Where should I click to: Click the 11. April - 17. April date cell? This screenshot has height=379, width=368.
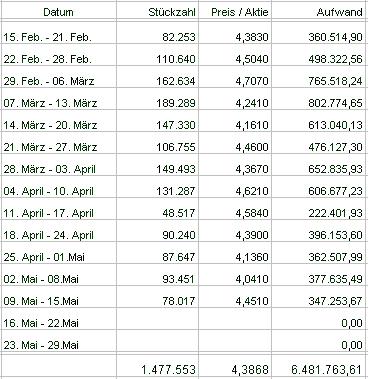click(x=58, y=209)
